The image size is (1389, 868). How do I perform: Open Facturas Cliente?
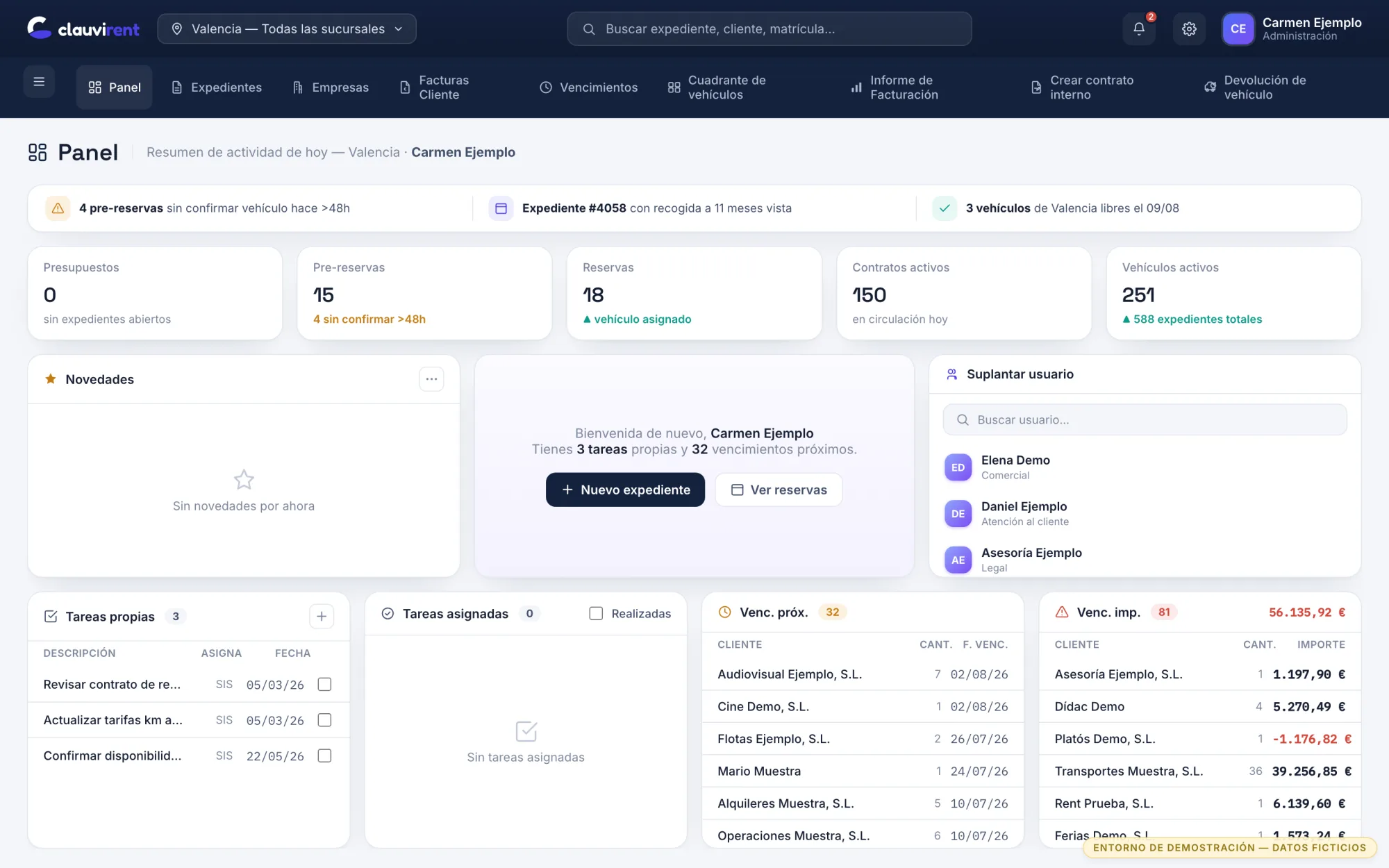[x=435, y=87]
